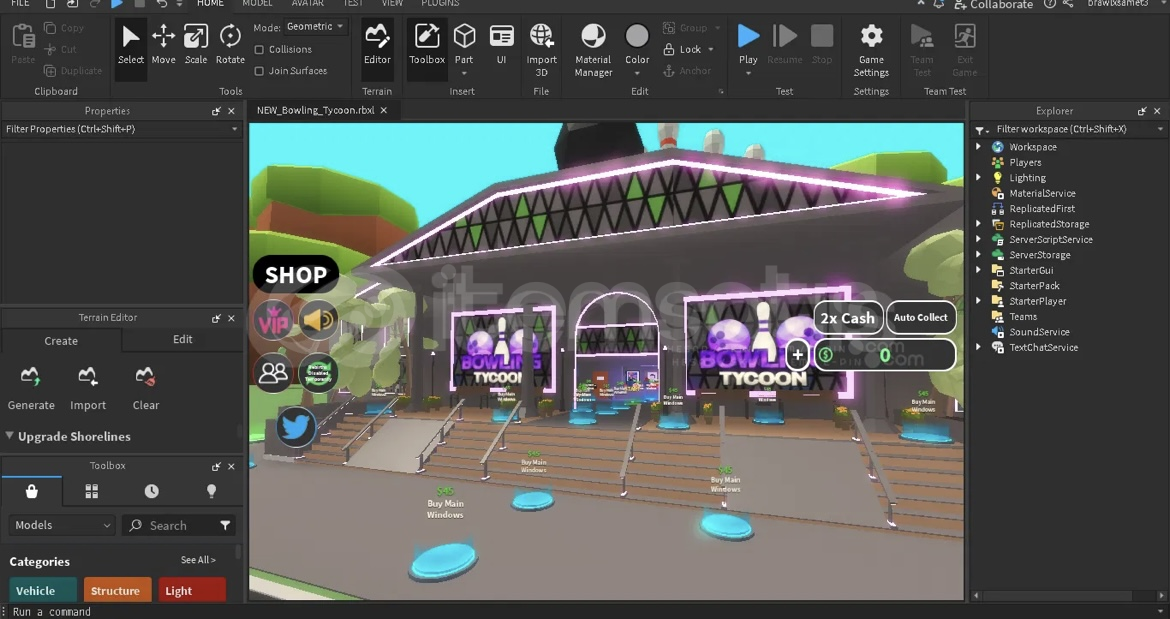Click Import 3D
This screenshot has height=619, width=1170.
(x=541, y=50)
